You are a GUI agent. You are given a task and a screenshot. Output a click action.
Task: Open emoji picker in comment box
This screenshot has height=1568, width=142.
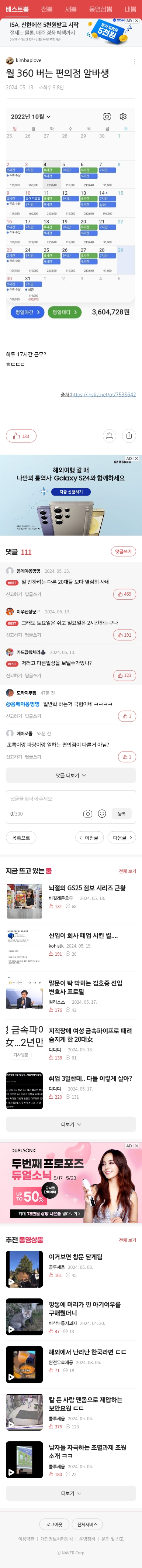point(102,813)
